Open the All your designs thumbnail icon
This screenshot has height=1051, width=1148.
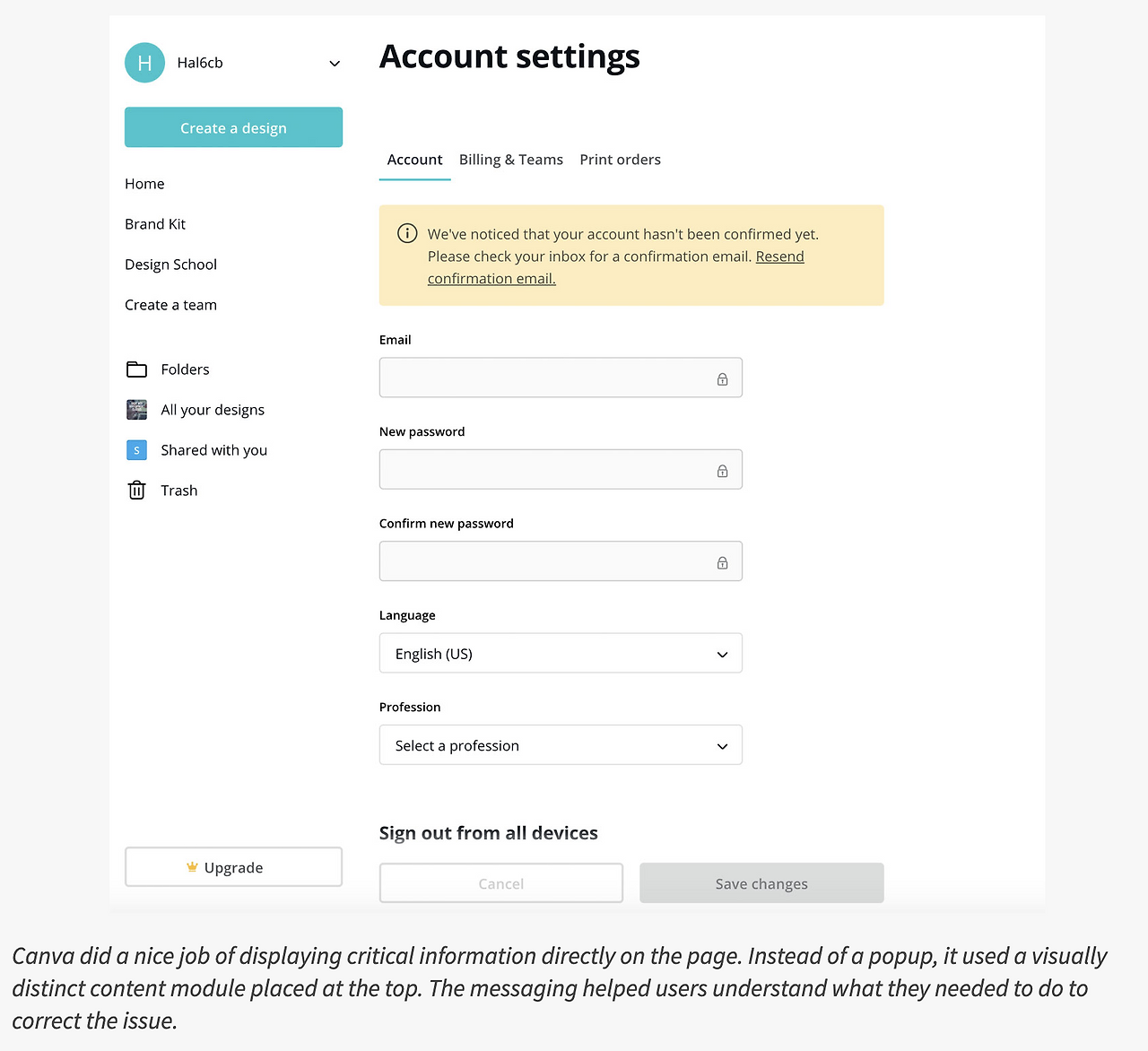coord(136,410)
